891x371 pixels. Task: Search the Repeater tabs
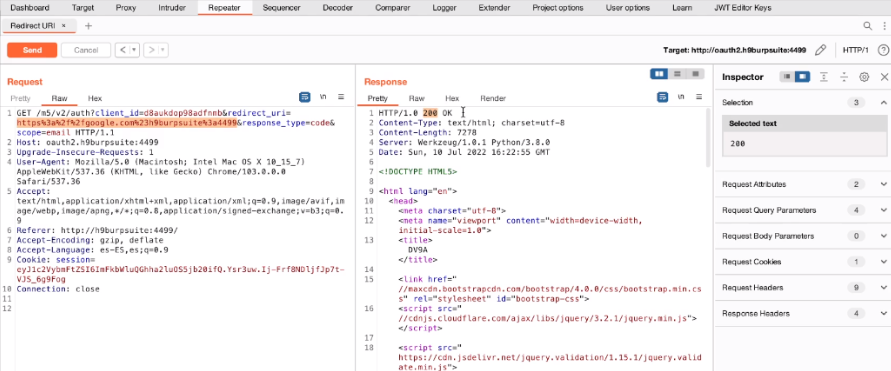coord(868,26)
